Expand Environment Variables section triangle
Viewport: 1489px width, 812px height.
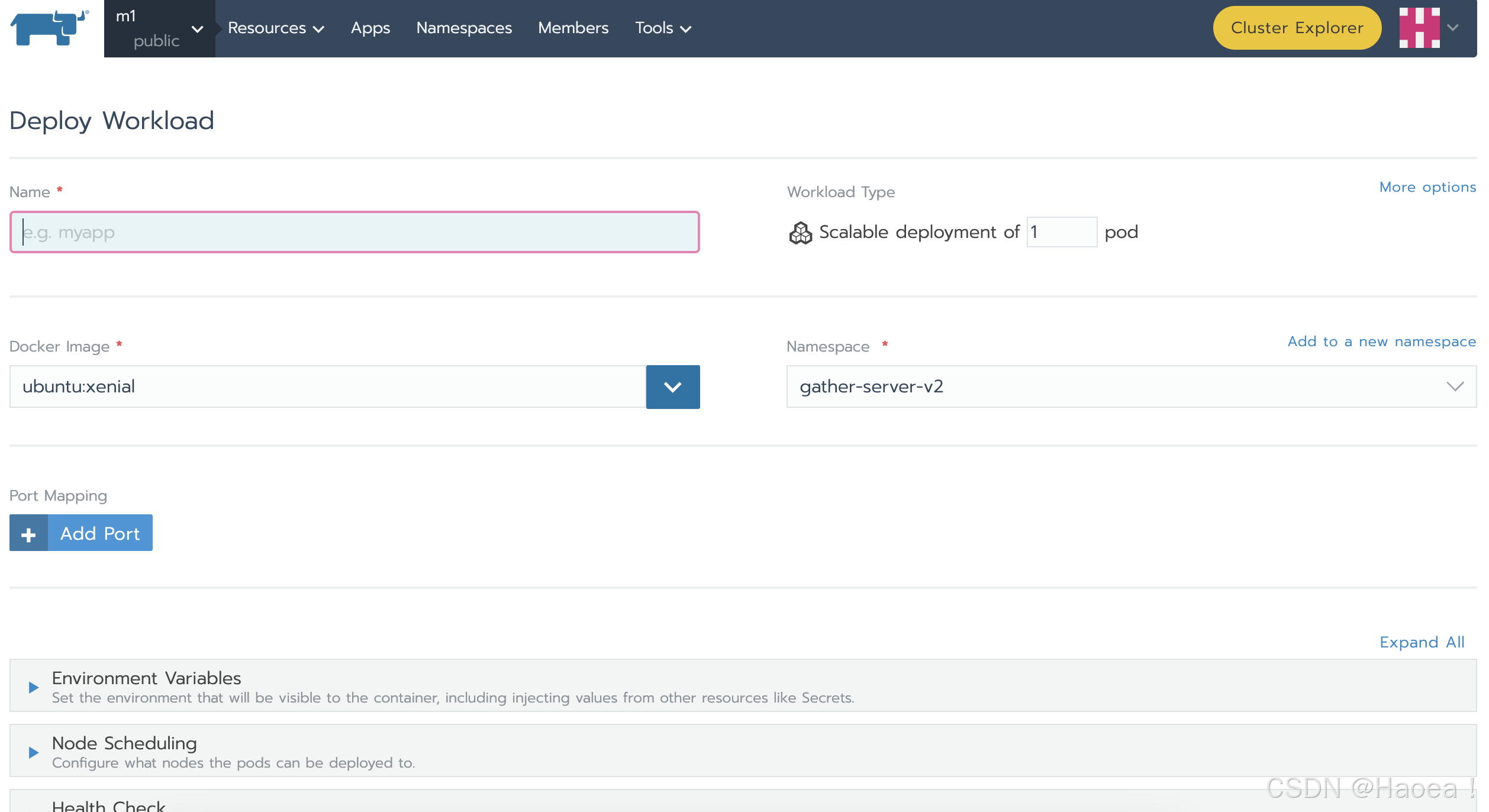pyautogui.click(x=34, y=687)
